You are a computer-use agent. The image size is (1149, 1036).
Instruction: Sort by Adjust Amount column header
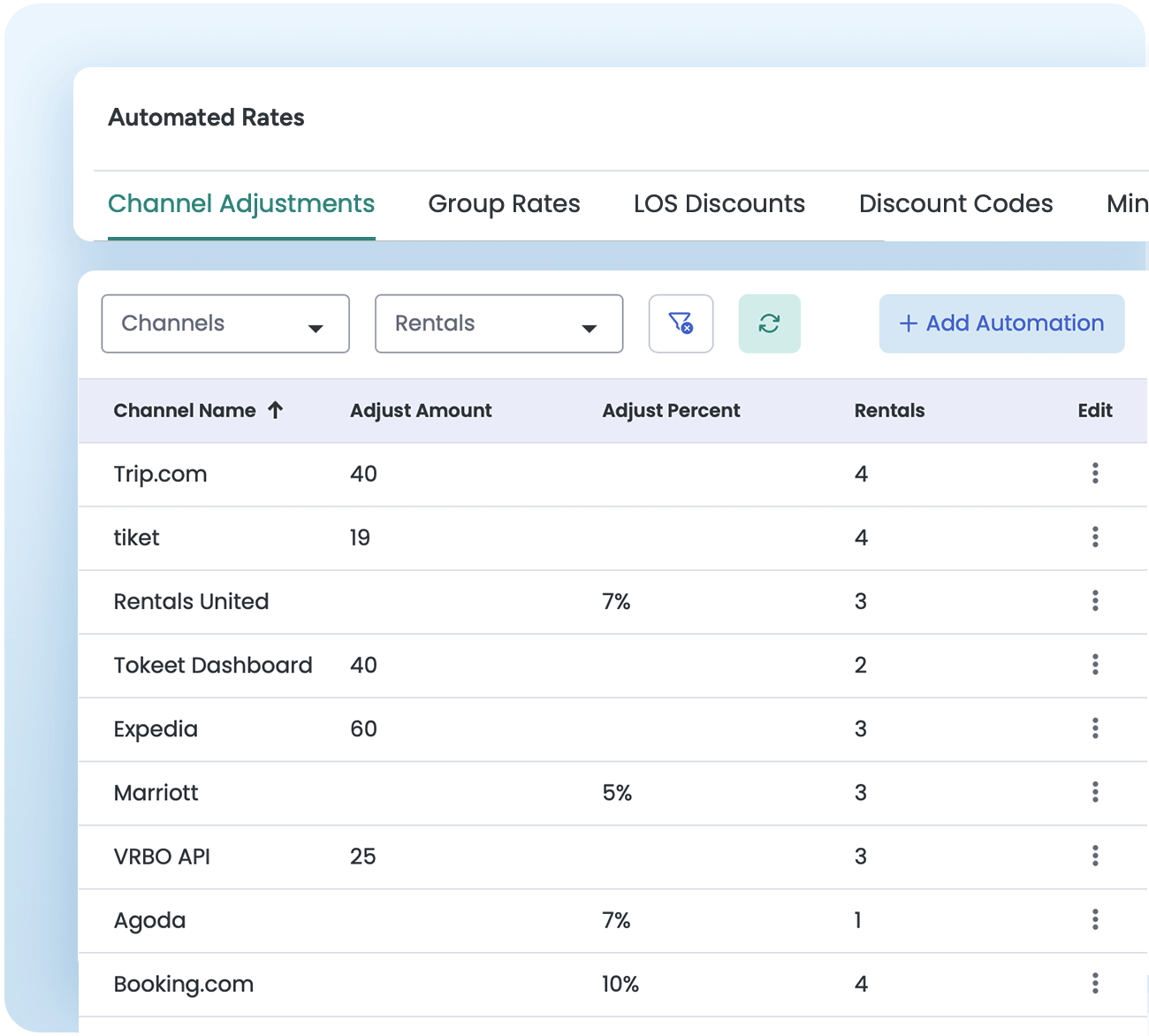[x=421, y=410]
